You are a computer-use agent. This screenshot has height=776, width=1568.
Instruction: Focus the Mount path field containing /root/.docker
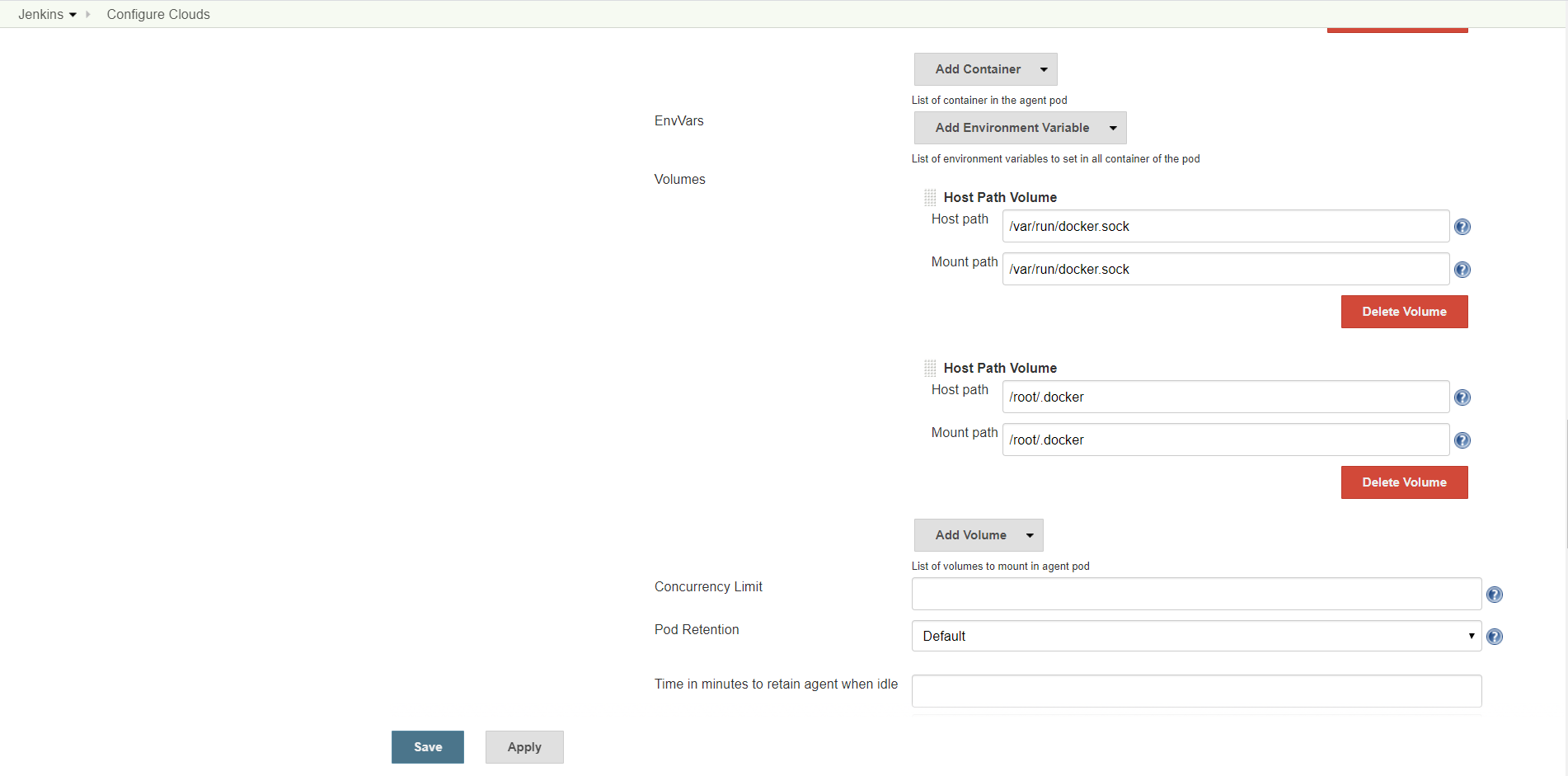[1226, 440]
